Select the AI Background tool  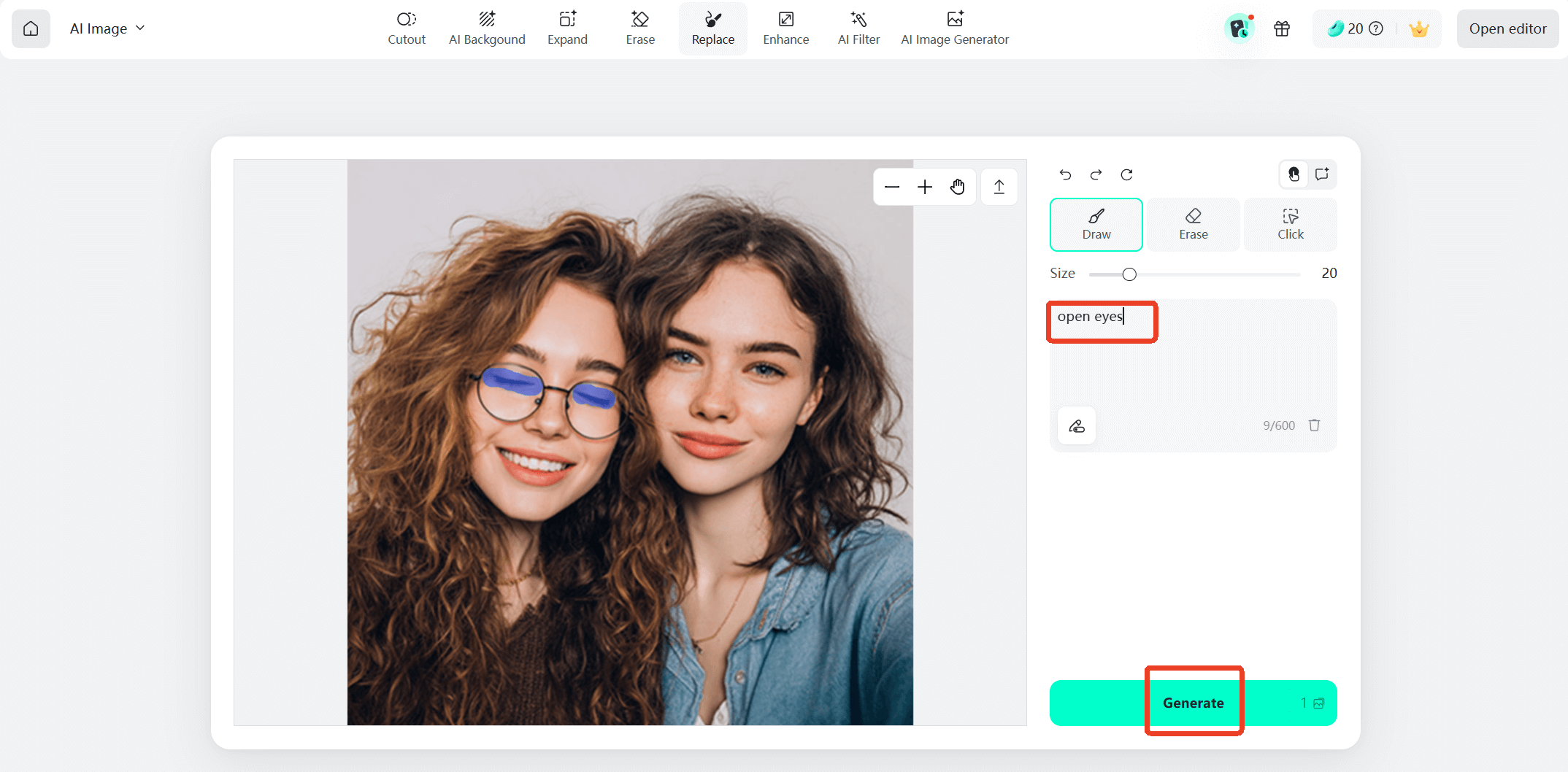click(487, 28)
